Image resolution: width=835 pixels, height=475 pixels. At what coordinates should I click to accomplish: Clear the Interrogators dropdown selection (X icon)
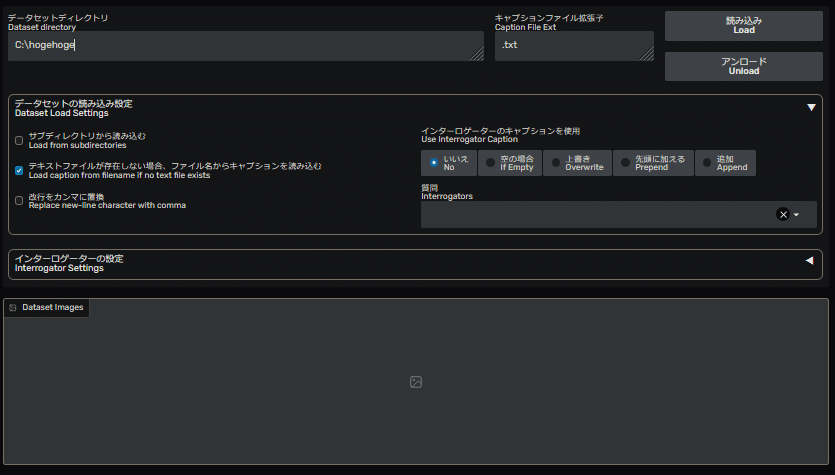point(783,215)
